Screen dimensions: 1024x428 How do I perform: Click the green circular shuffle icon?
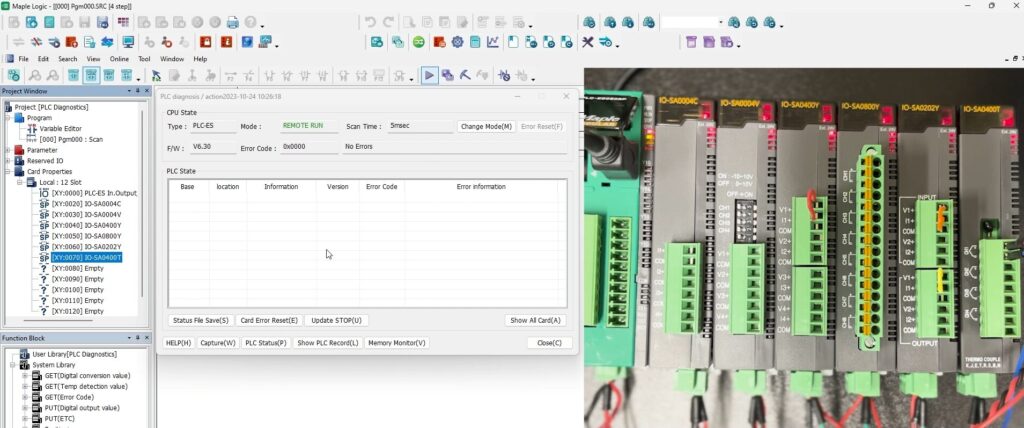coord(419,42)
